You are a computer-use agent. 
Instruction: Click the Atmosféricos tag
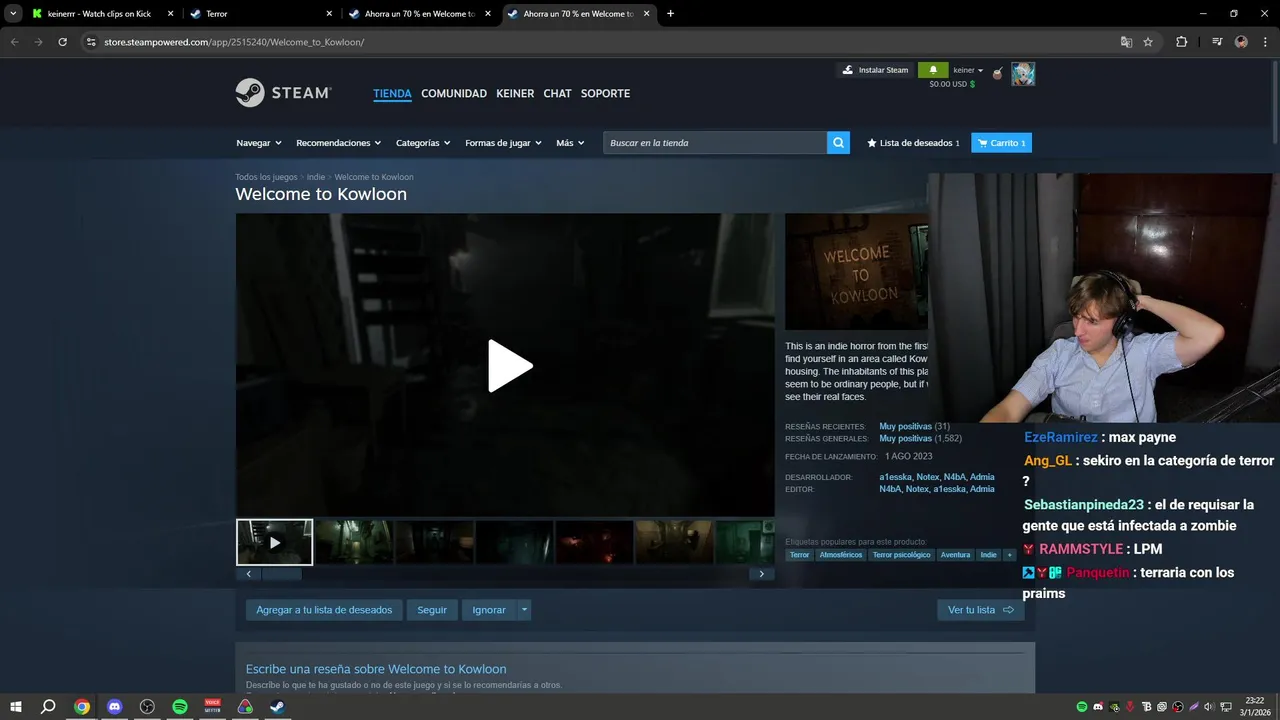840,555
